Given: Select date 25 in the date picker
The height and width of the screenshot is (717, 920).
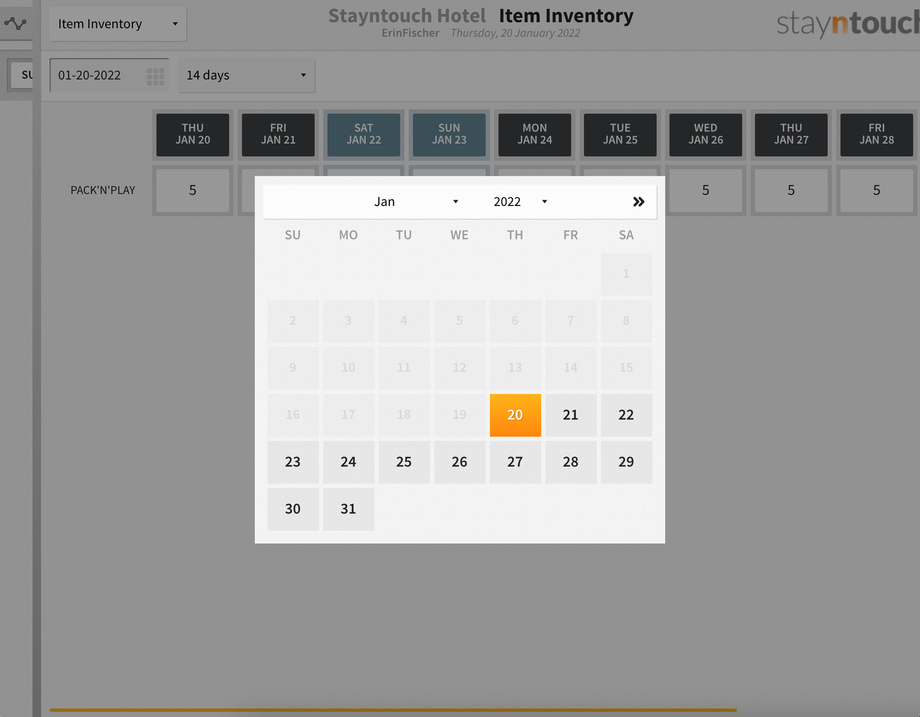Looking at the screenshot, I should pyautogui.click(x=404, y=462).
